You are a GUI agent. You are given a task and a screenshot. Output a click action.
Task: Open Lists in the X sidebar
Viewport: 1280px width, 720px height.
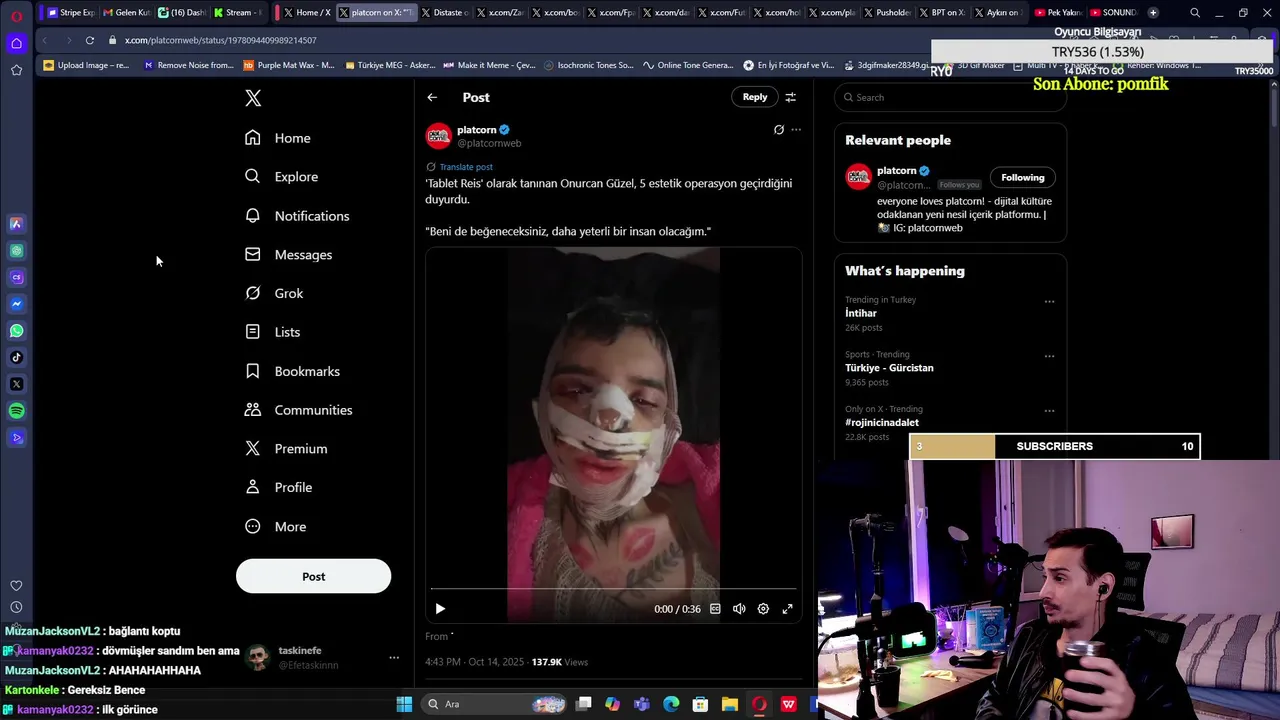(272, 332)
